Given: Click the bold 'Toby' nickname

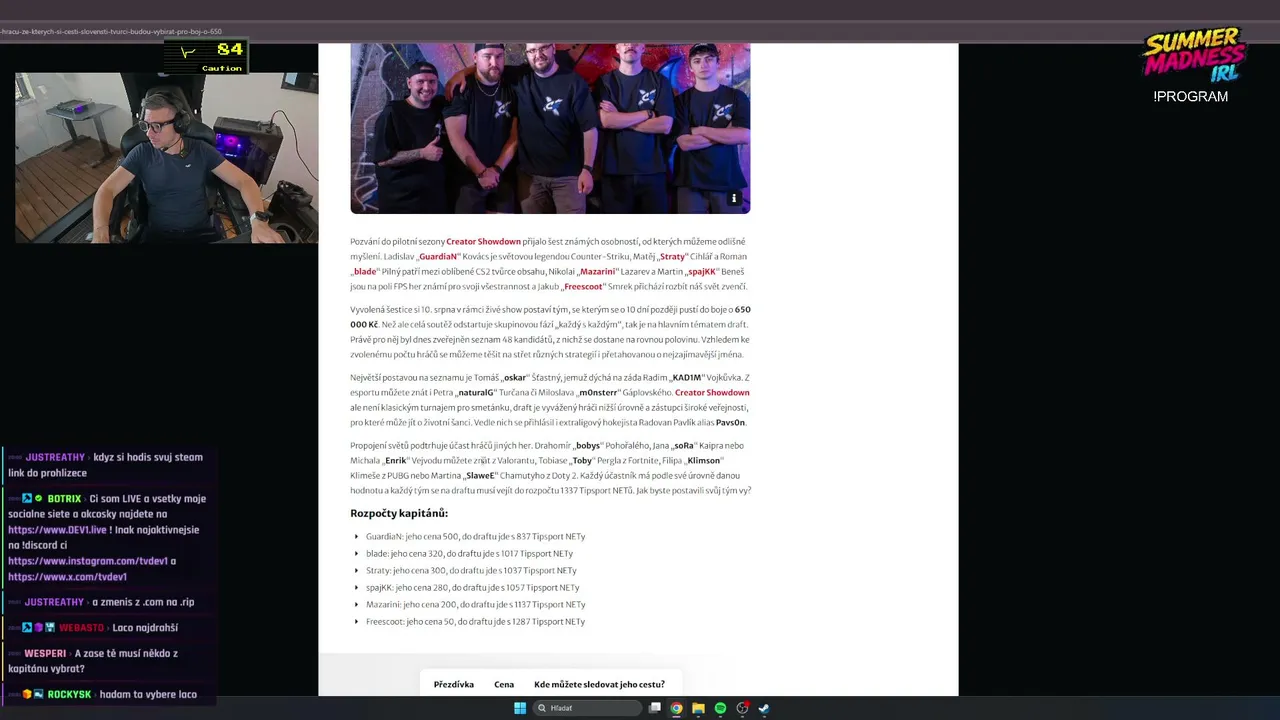Looking at the screenshot, I should [x=582, y=460].
